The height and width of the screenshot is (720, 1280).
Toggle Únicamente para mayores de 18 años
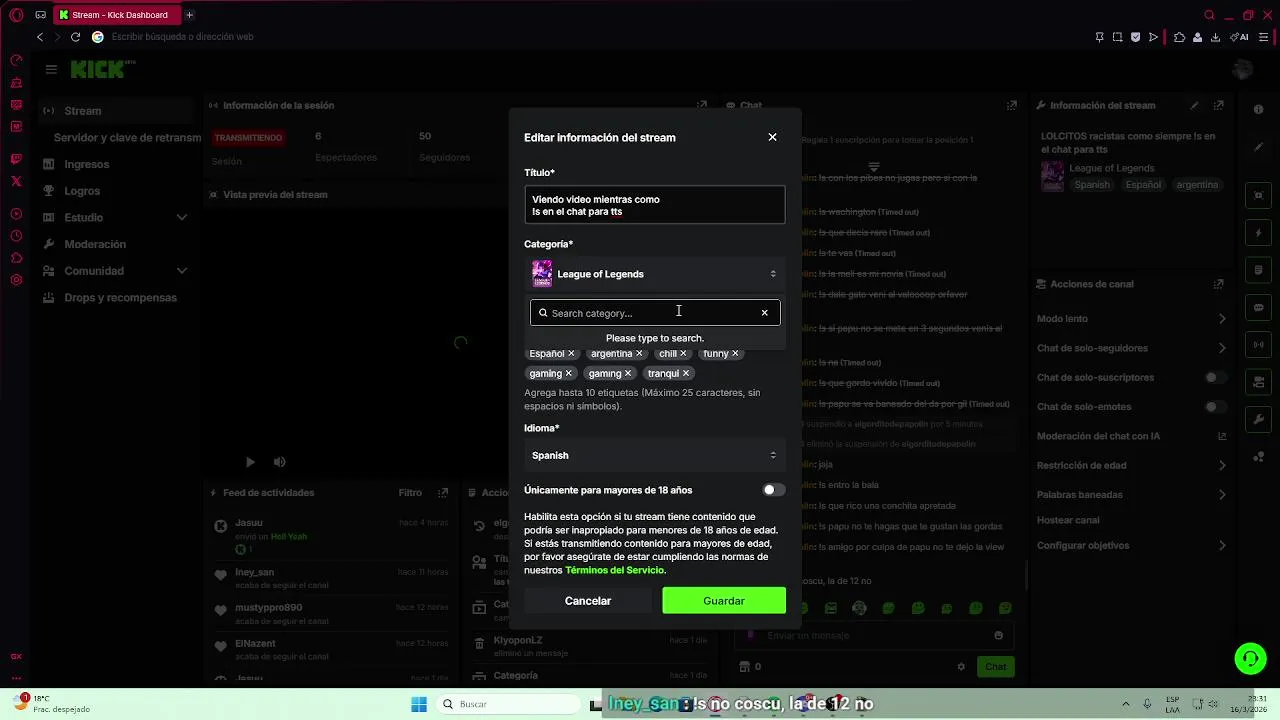(x=774, y=490)
